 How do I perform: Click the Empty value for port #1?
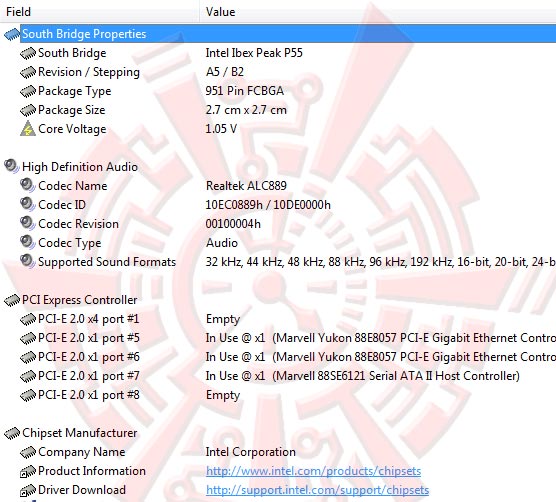[223, 319]
